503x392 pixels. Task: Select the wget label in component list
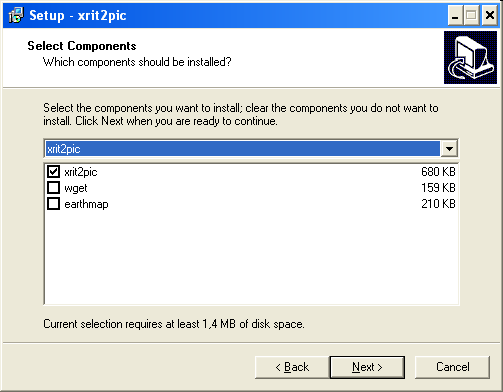tap(76, 188)
